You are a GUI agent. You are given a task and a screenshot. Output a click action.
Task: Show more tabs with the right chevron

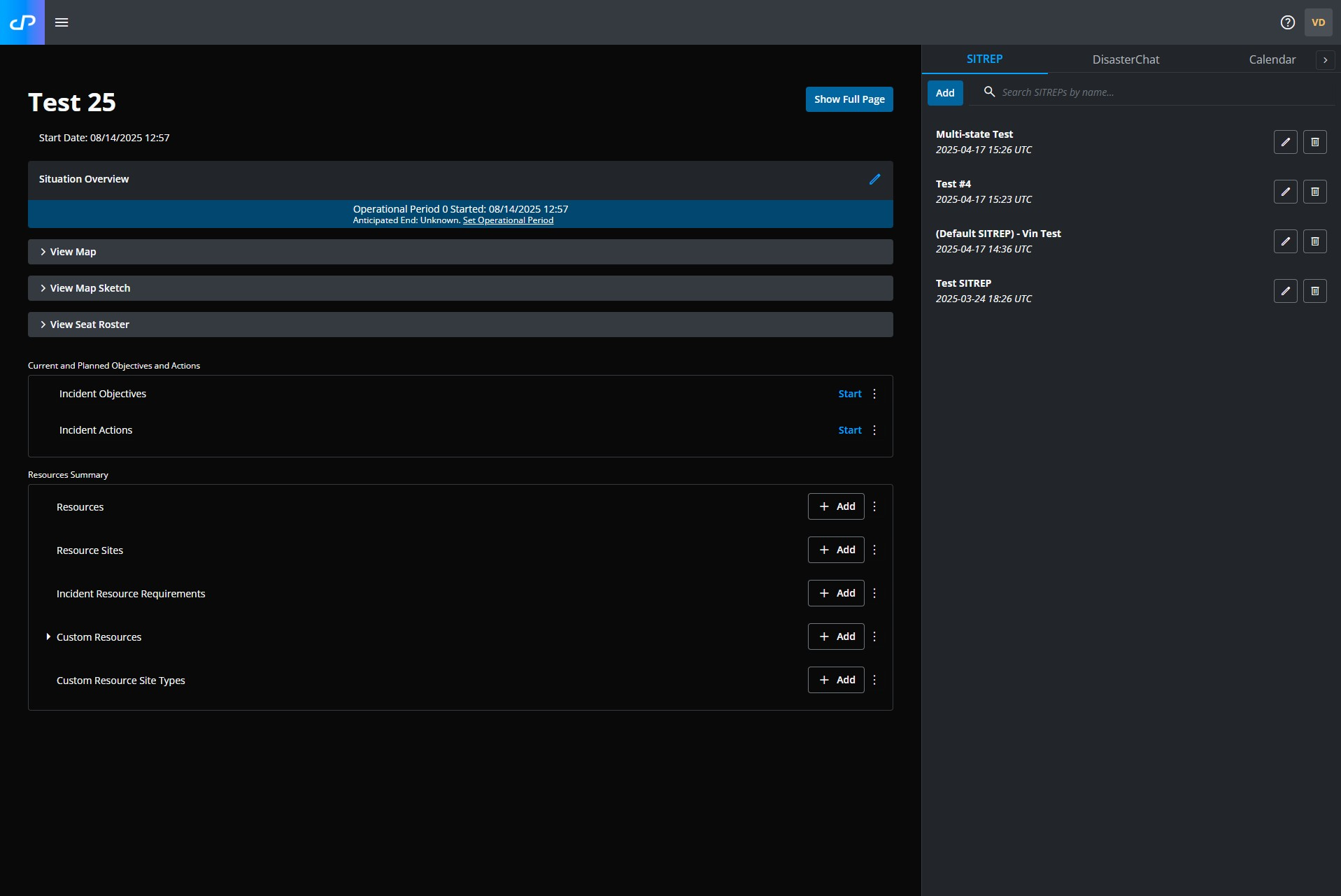tap(1325, 60)
